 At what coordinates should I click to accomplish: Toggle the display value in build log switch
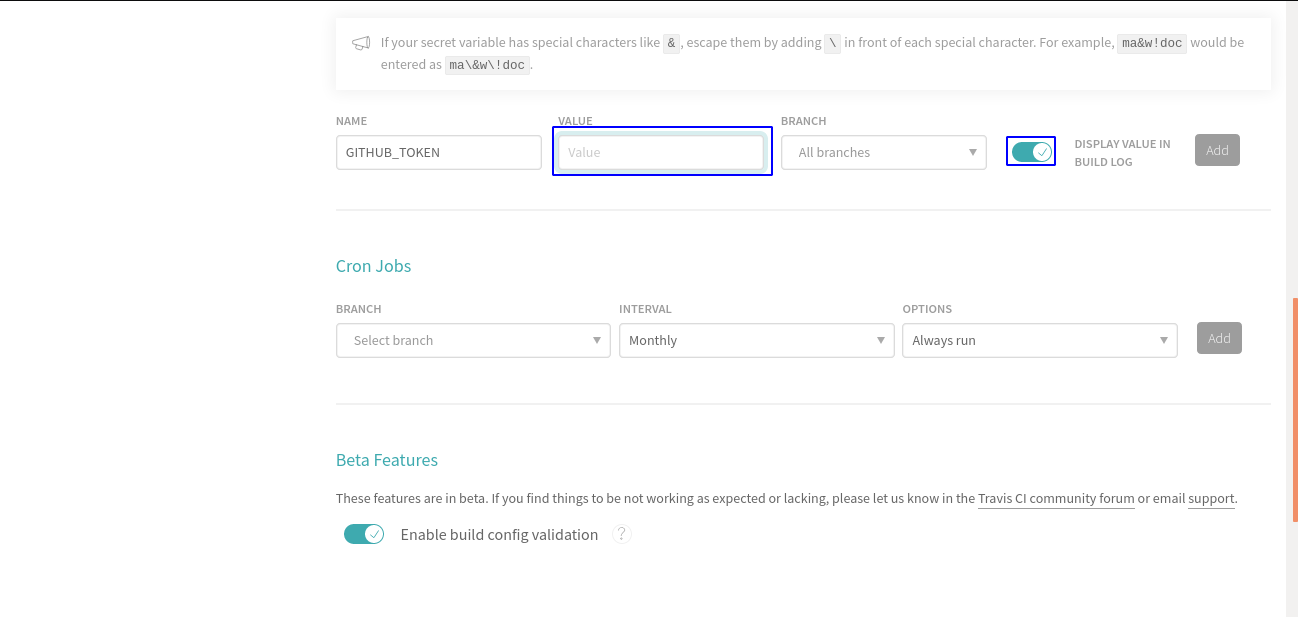coord(1031,152)
